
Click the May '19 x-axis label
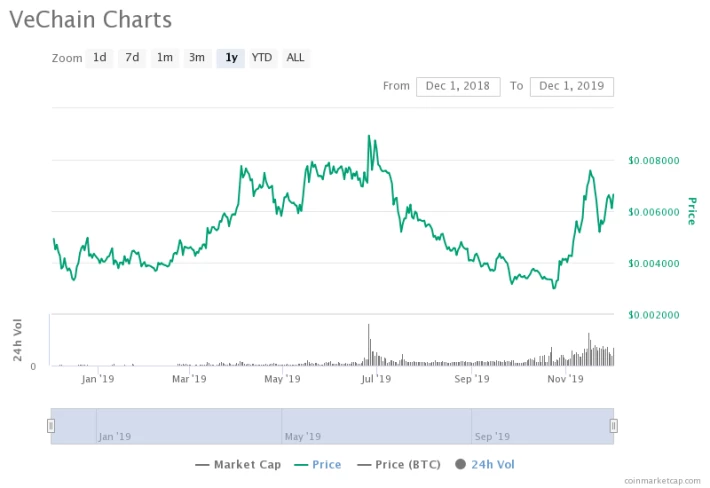[x=283, y=379]
